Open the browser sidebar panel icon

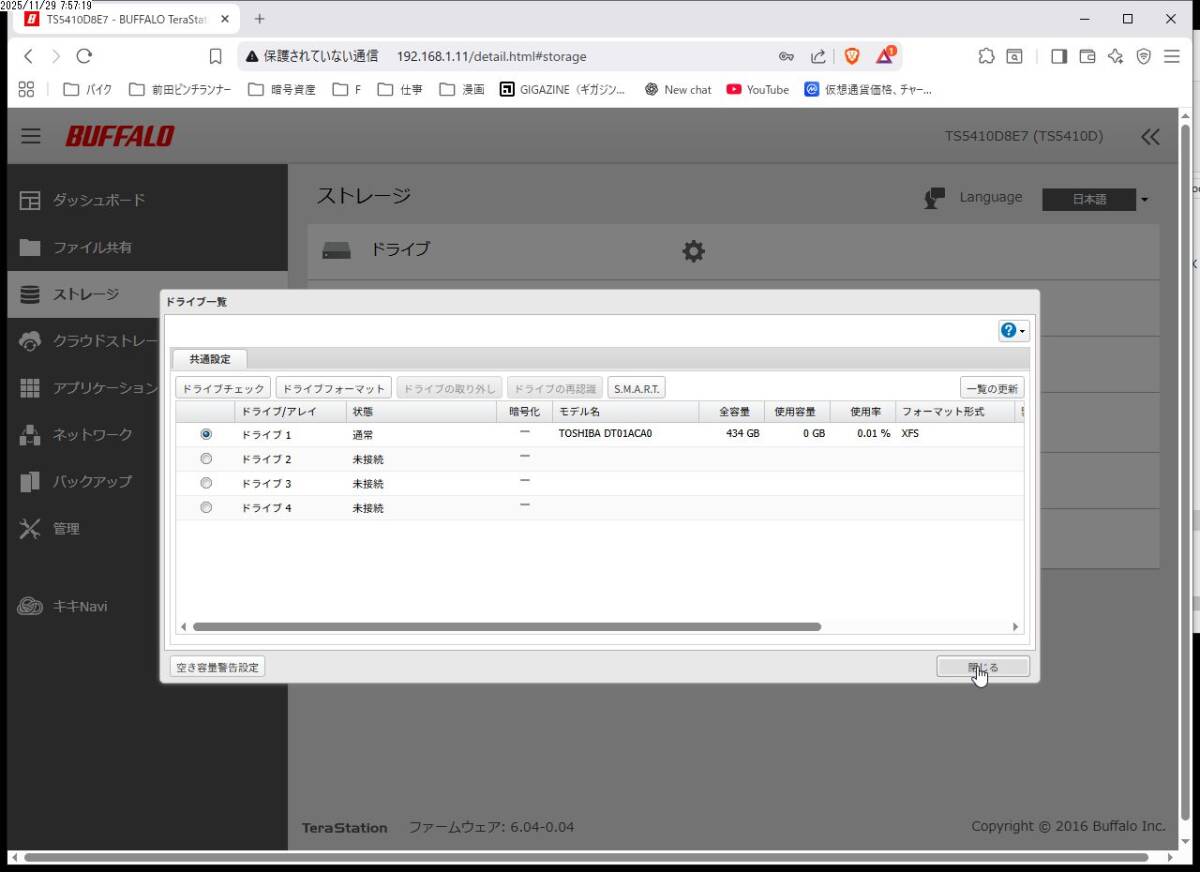(1059, 56)
